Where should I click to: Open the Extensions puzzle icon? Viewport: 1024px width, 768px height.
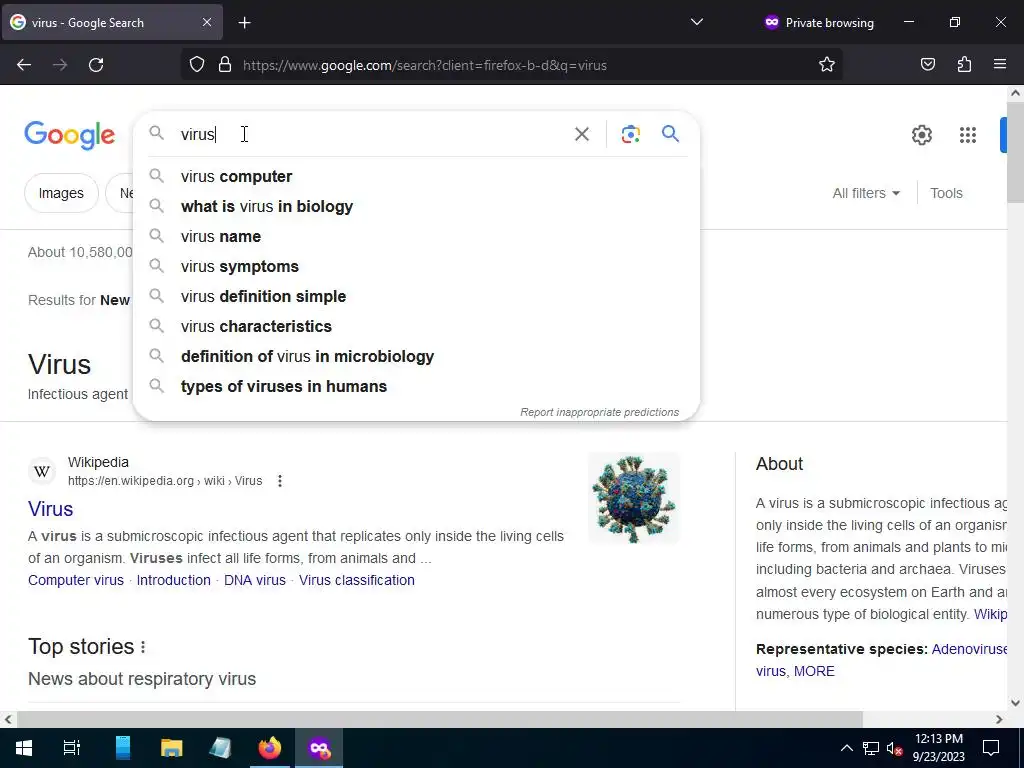tap(964, 65)
